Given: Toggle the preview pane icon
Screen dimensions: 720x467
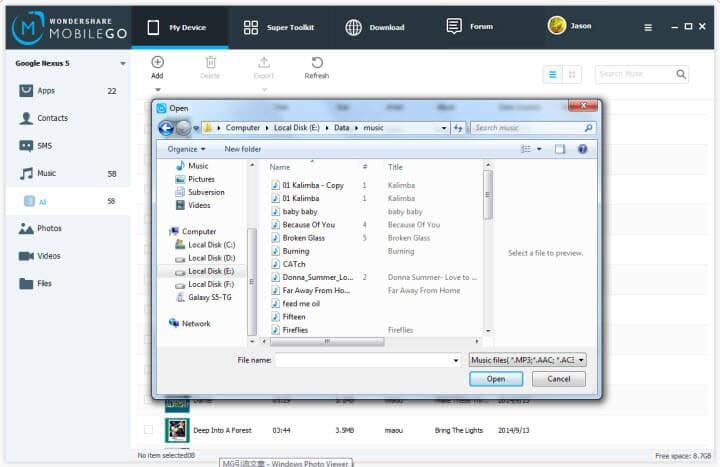Looking at the screenshot, I should point(560,149).
